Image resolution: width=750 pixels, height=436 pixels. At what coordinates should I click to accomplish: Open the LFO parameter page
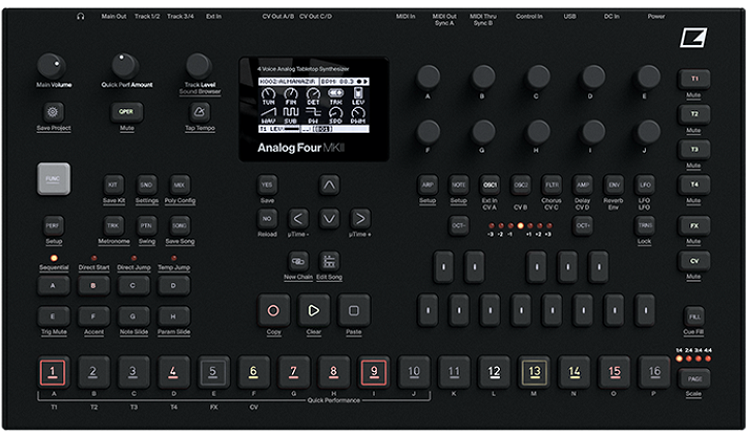(x=645, y=185)
